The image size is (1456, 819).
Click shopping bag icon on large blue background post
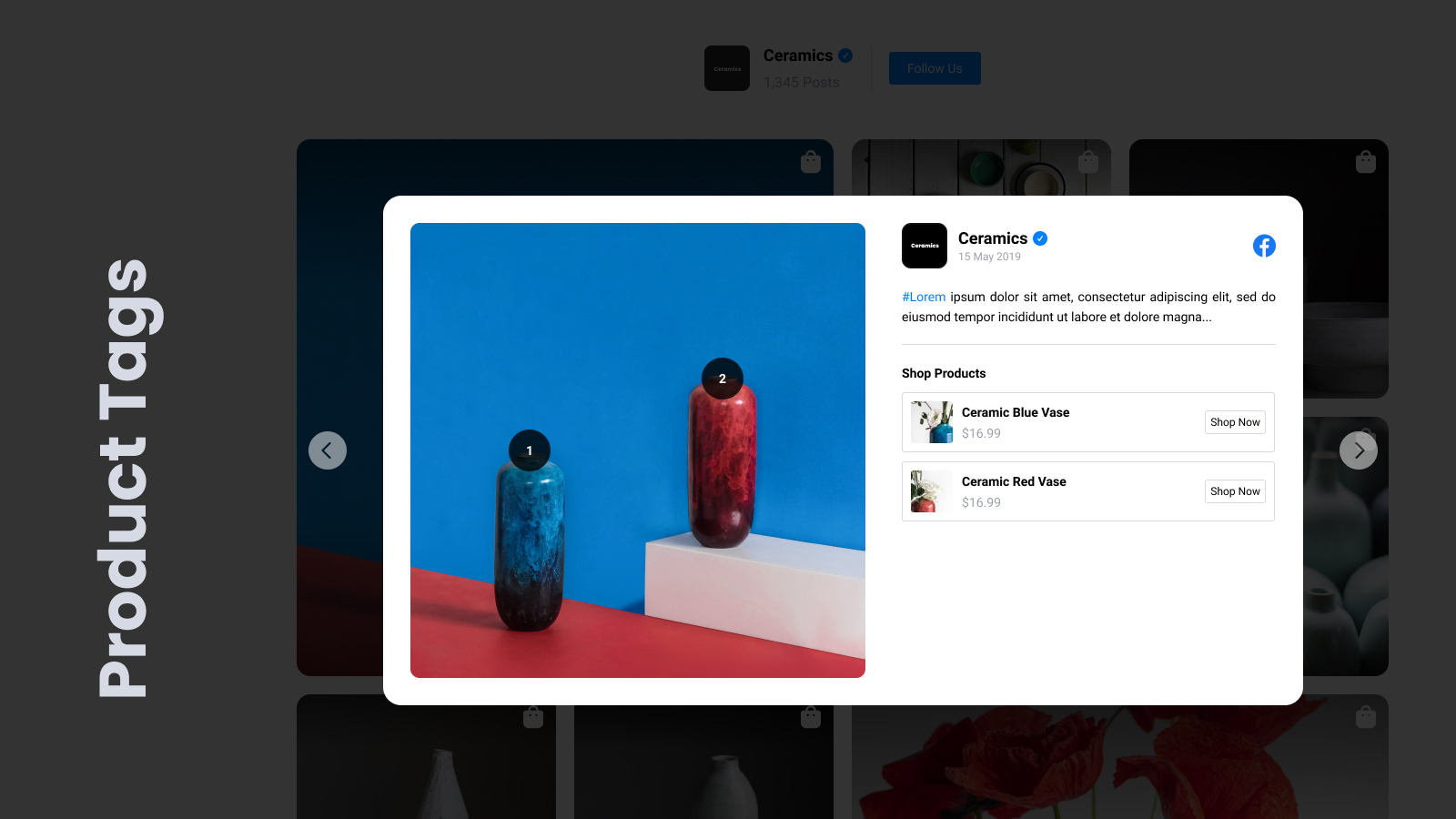[811, 162]
